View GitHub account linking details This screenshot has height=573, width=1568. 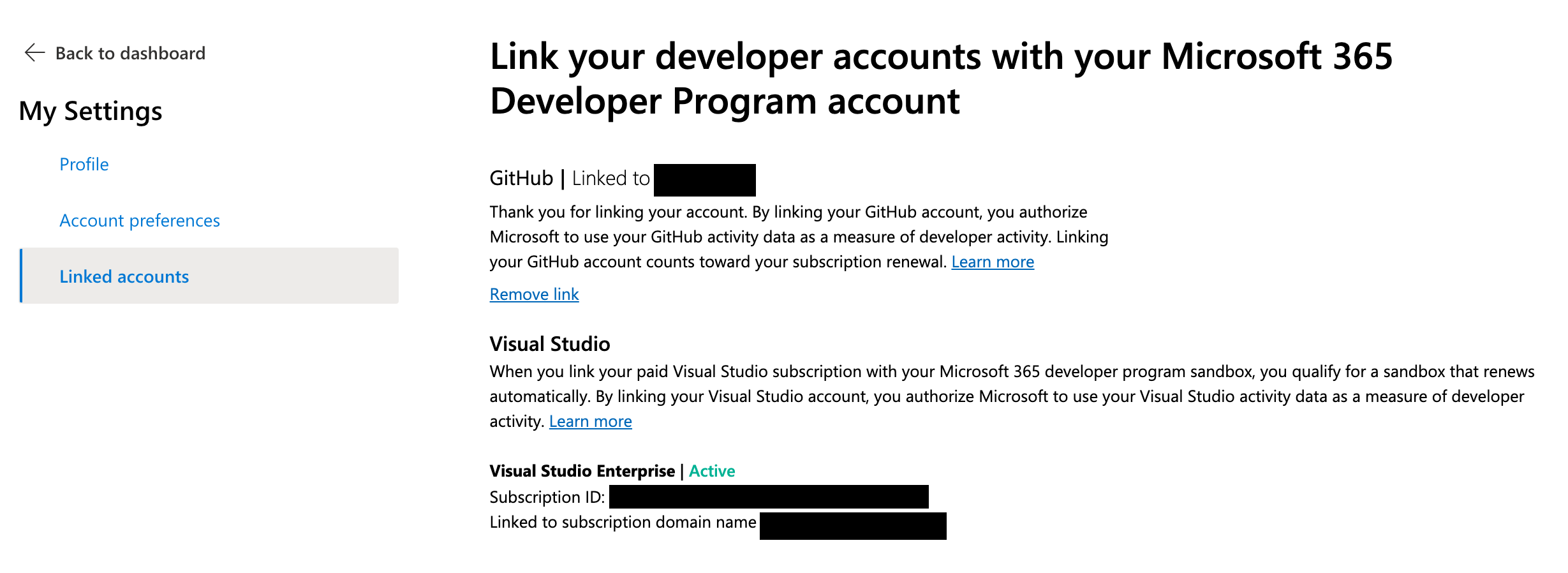coord(521,178)
